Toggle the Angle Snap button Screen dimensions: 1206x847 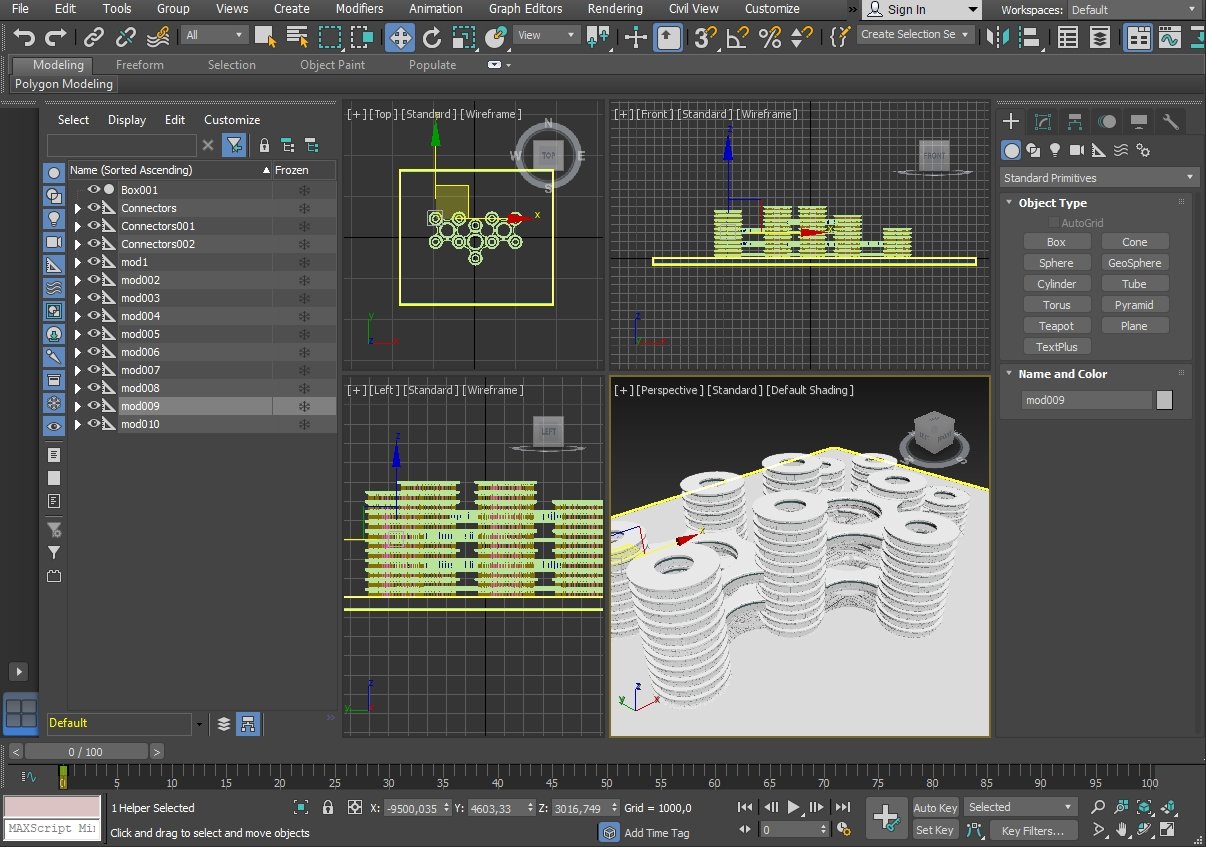(x=737, y=37)
